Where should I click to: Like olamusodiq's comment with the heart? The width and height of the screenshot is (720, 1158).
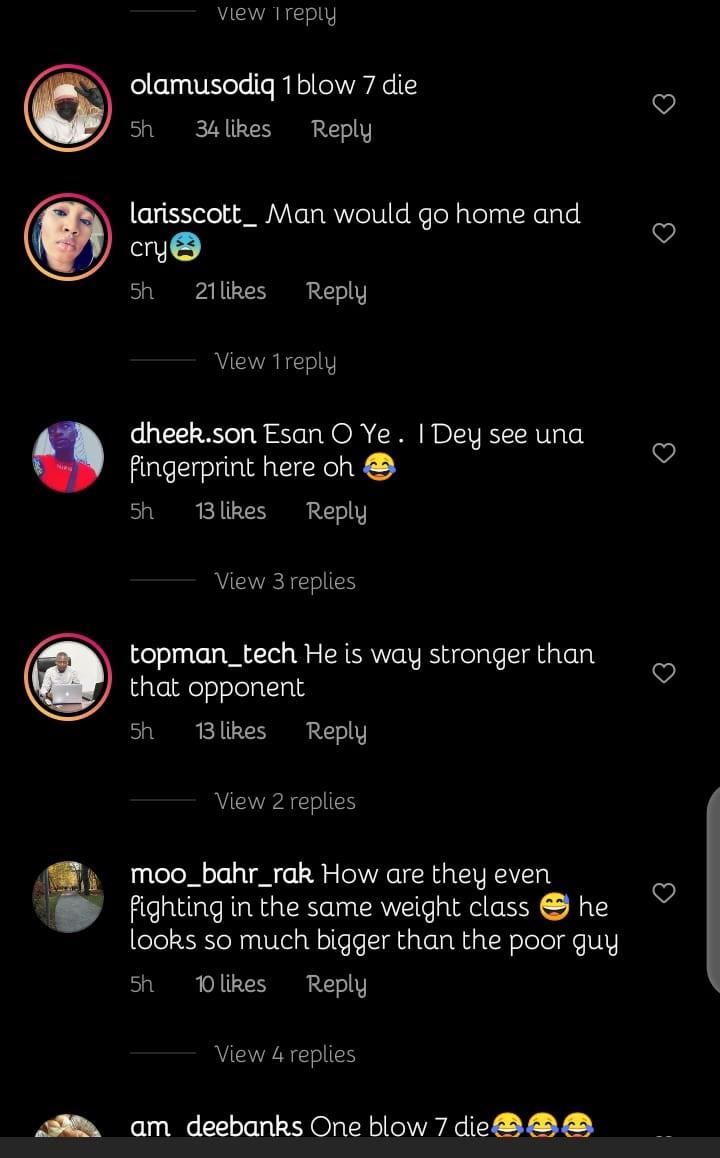pyautogui.click(x=664, y=104)
